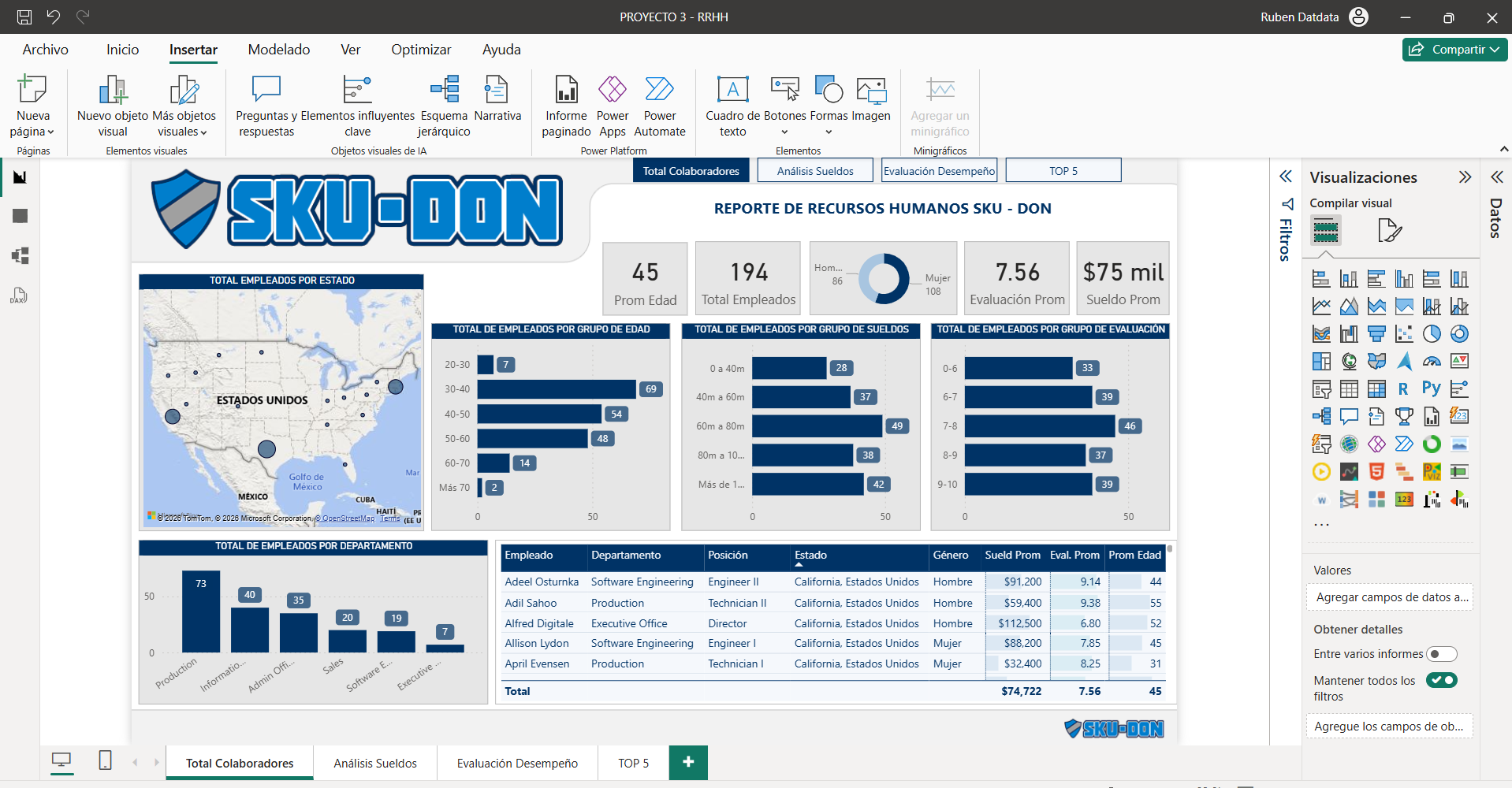Disable Mantener todos los filtros toggle
Image resolution: width=1512 pixels, height=788 pixels.
pyautogui.click(x=1441, y=680)
